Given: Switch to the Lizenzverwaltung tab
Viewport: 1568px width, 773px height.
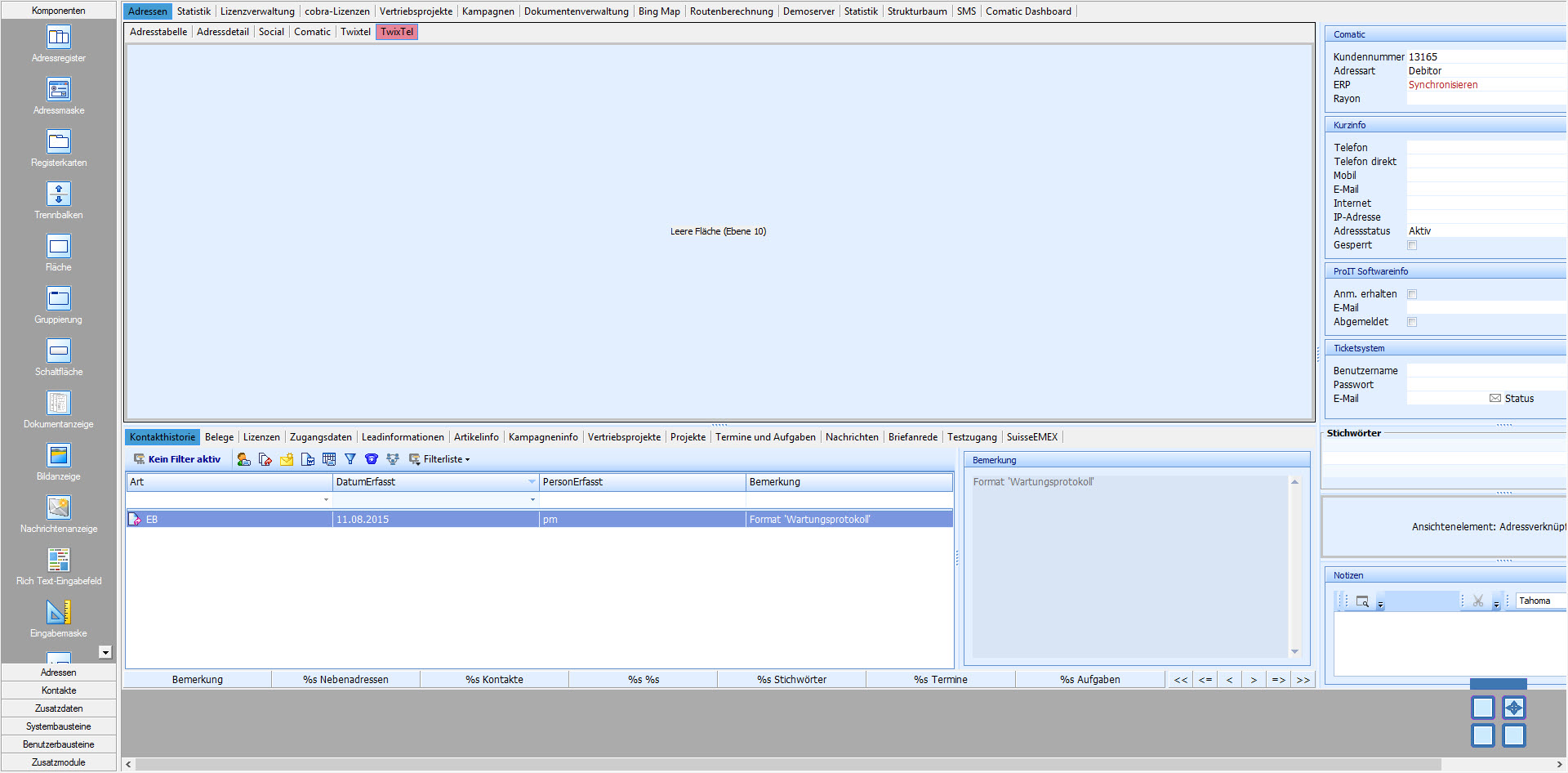Looking at the screenshot, I should 257,11.
